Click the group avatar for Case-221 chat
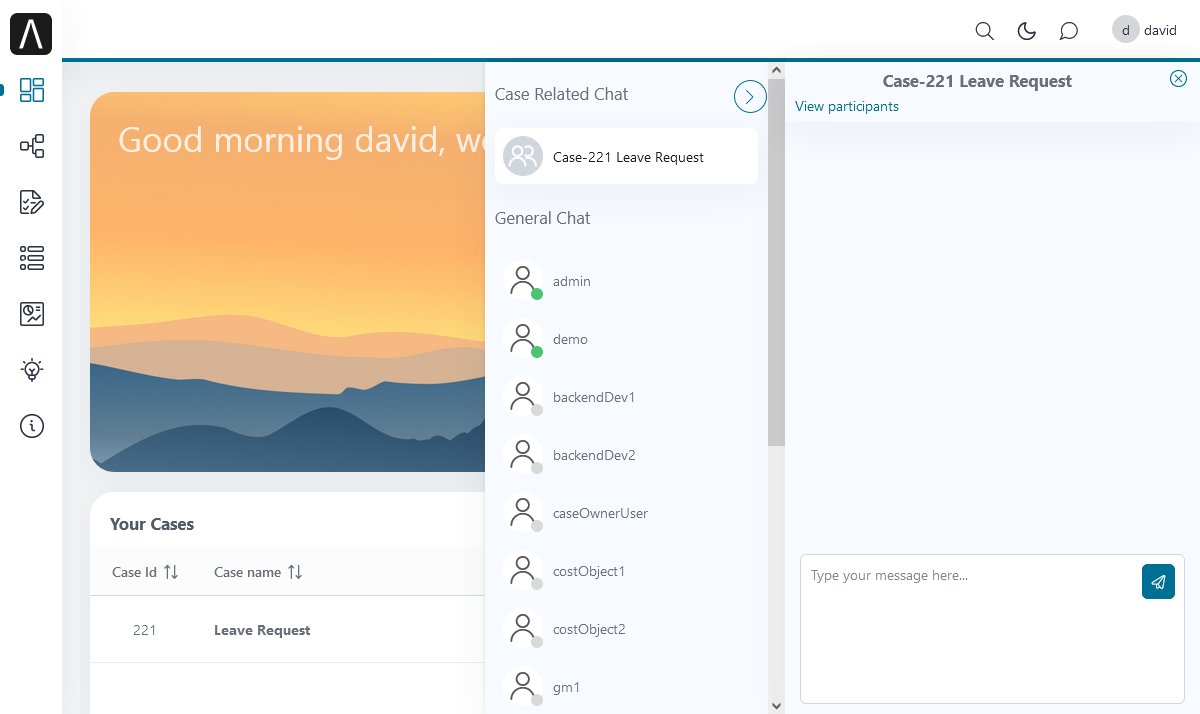 click(523, 156)
